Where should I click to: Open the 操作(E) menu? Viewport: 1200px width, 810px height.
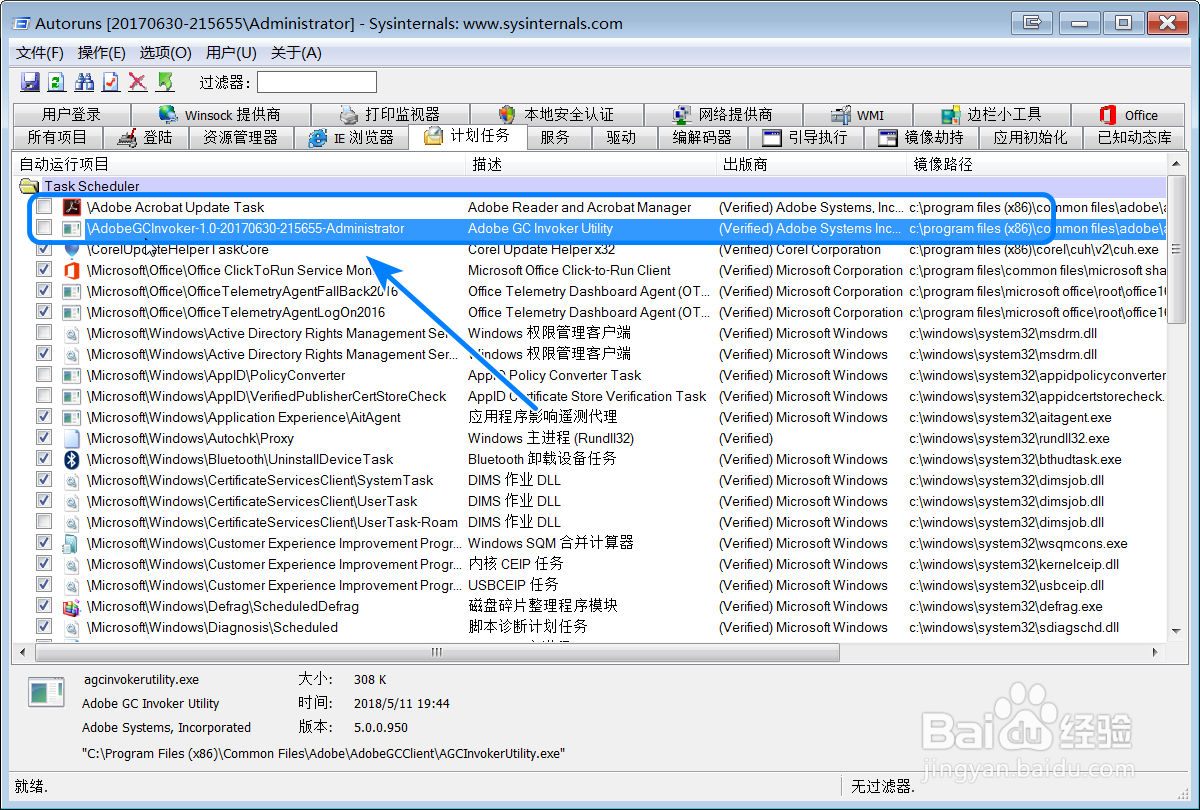(x=102, y=53)
